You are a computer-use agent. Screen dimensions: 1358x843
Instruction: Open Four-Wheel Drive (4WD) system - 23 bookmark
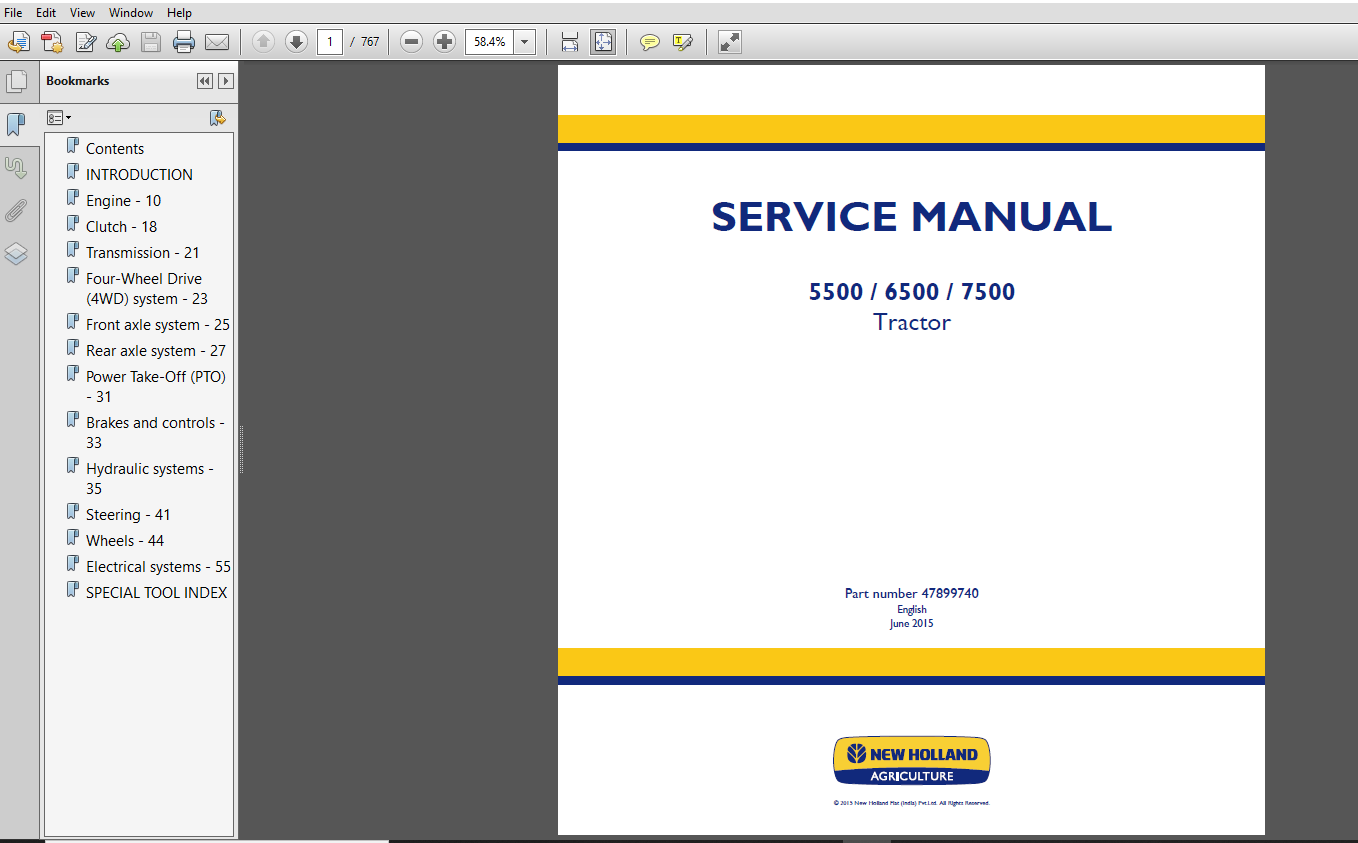pyautogui.click(x=146, y=288)
